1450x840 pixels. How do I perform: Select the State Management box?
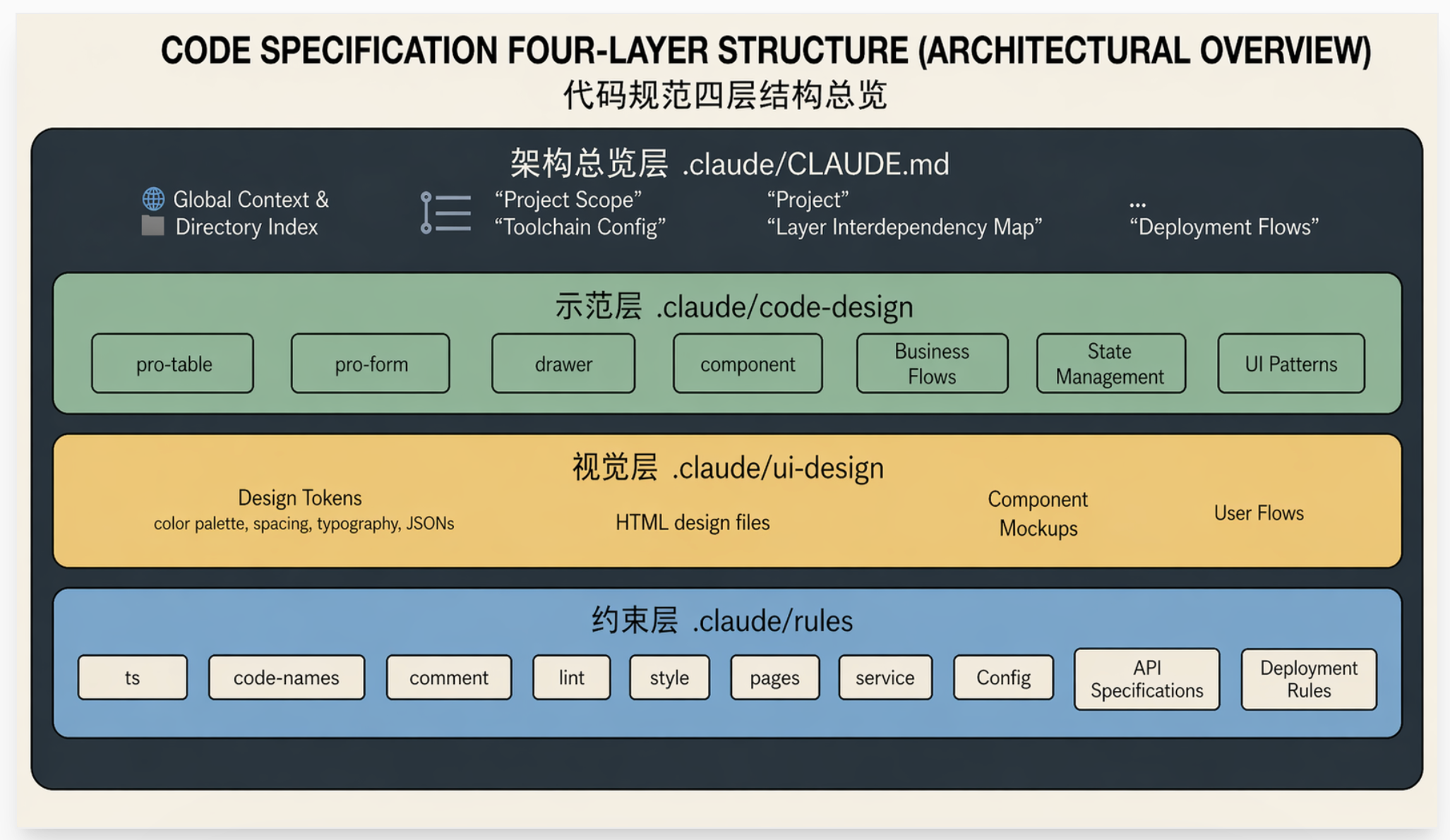coord(1110,364)
